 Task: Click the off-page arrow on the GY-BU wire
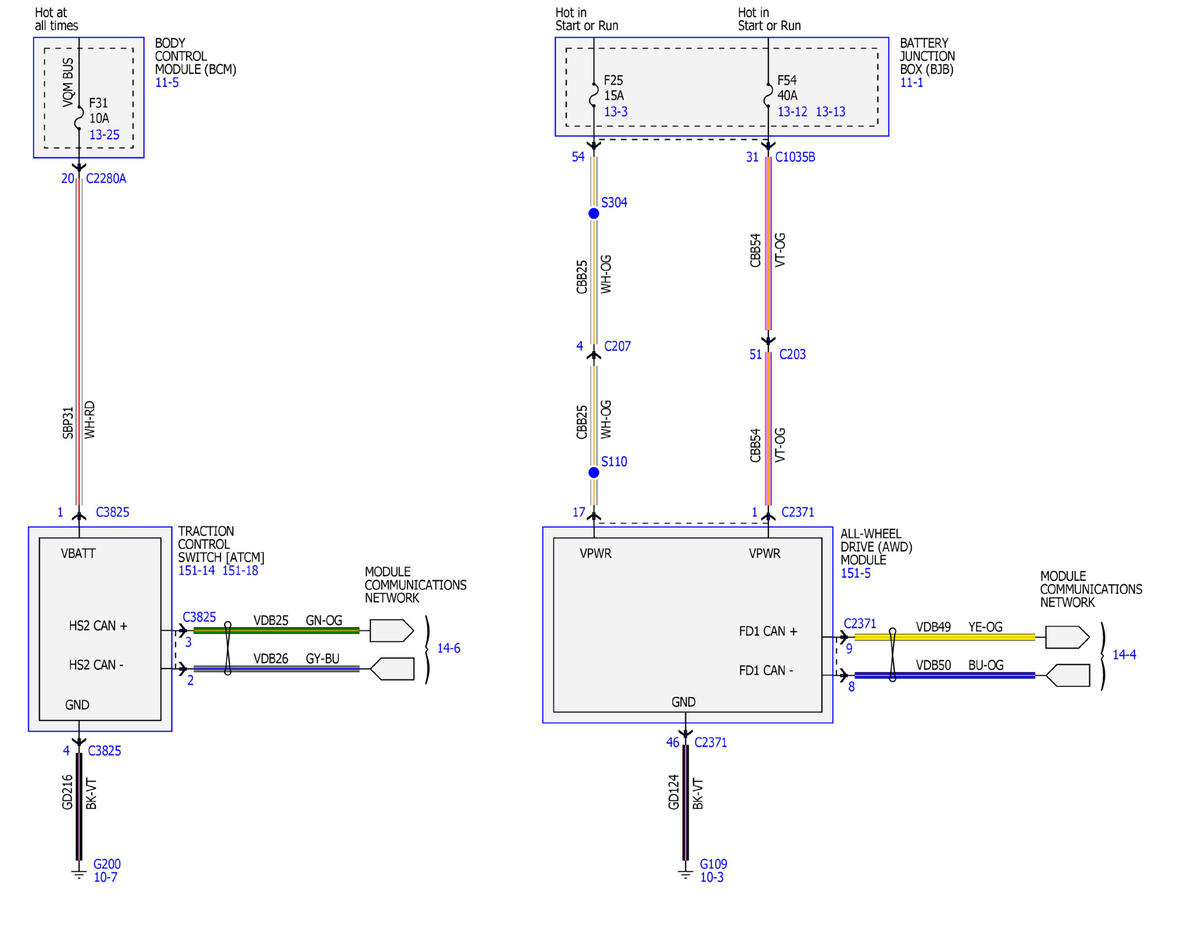[392, 669]
